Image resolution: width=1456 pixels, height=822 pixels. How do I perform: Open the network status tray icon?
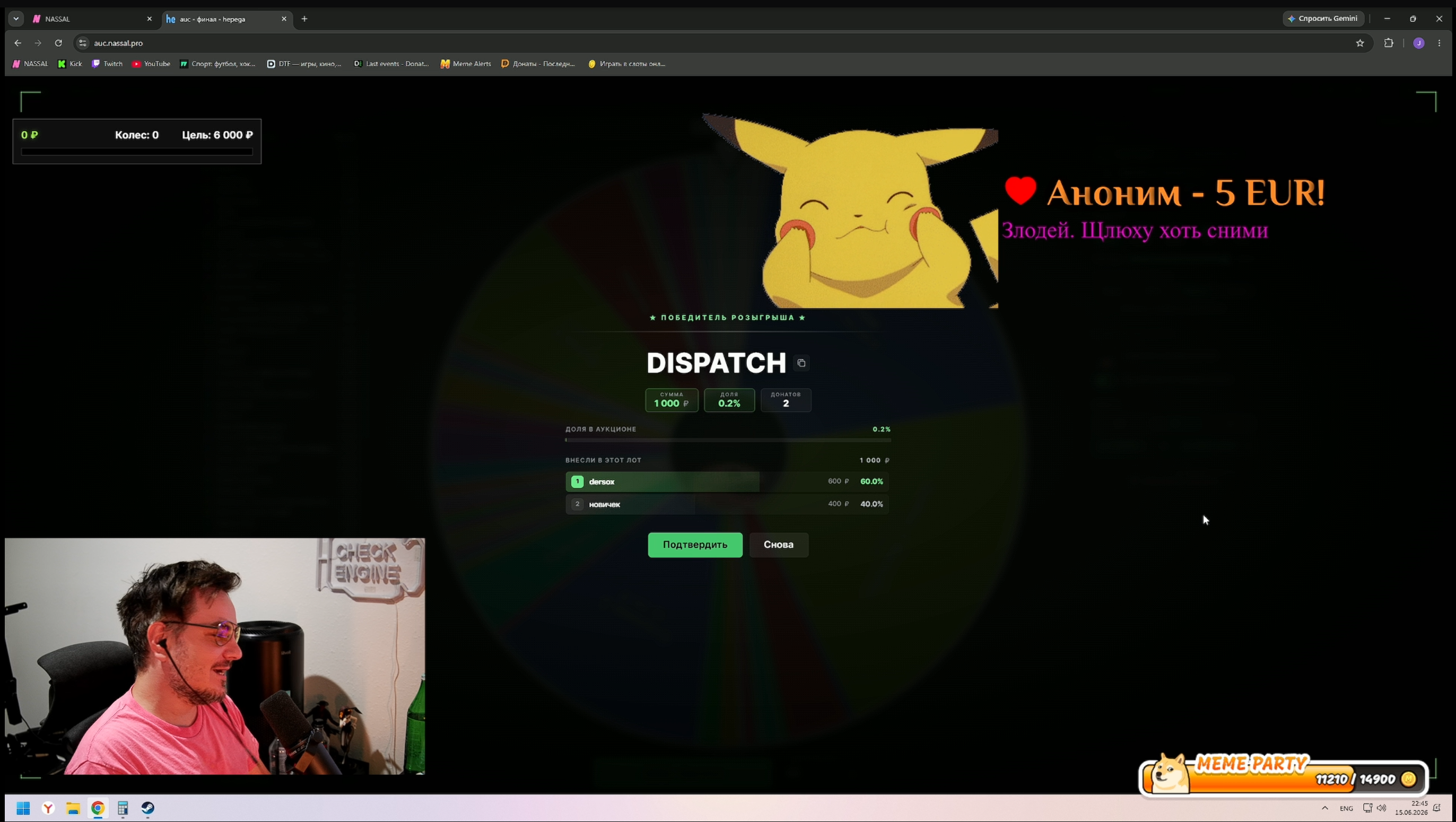click(1368, 808)
